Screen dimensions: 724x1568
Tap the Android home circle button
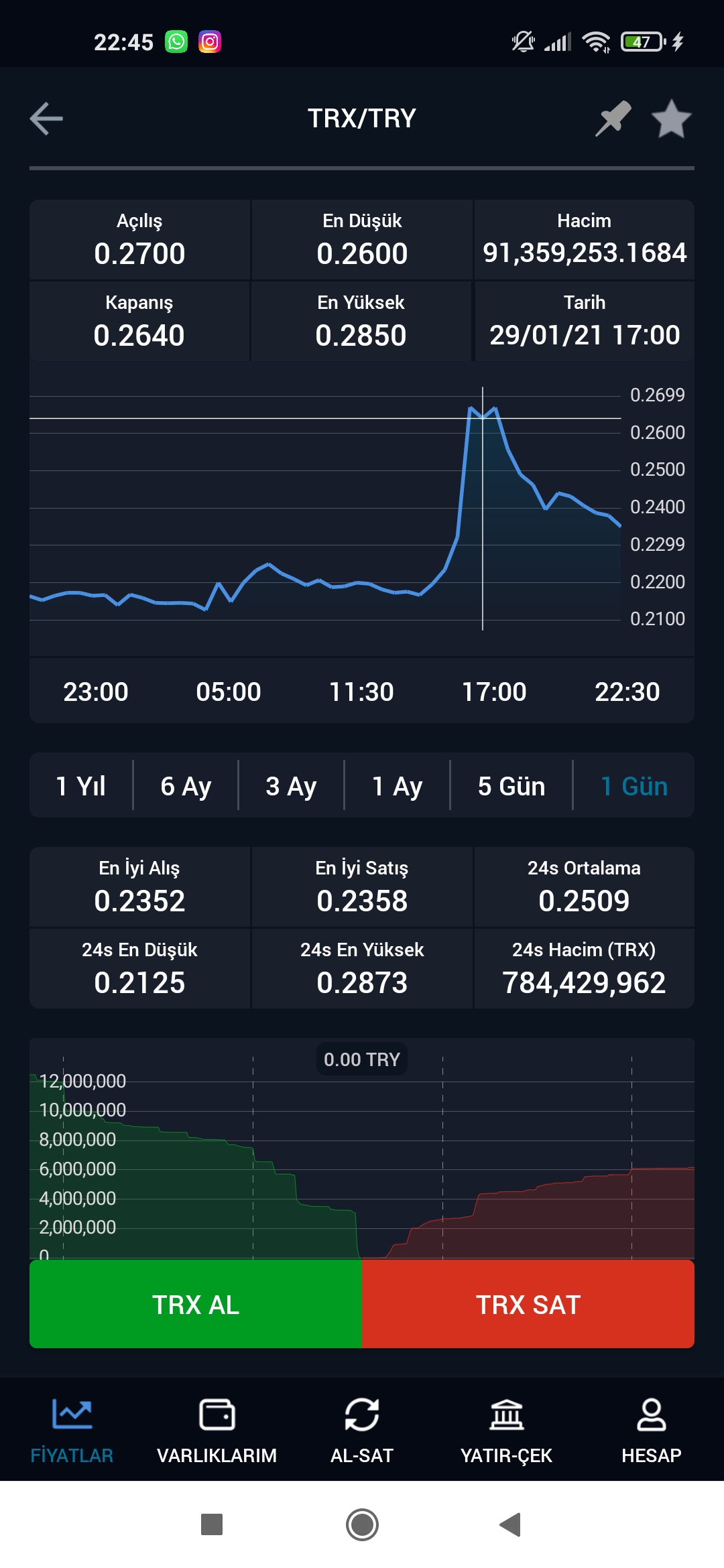pos(362,1524)
